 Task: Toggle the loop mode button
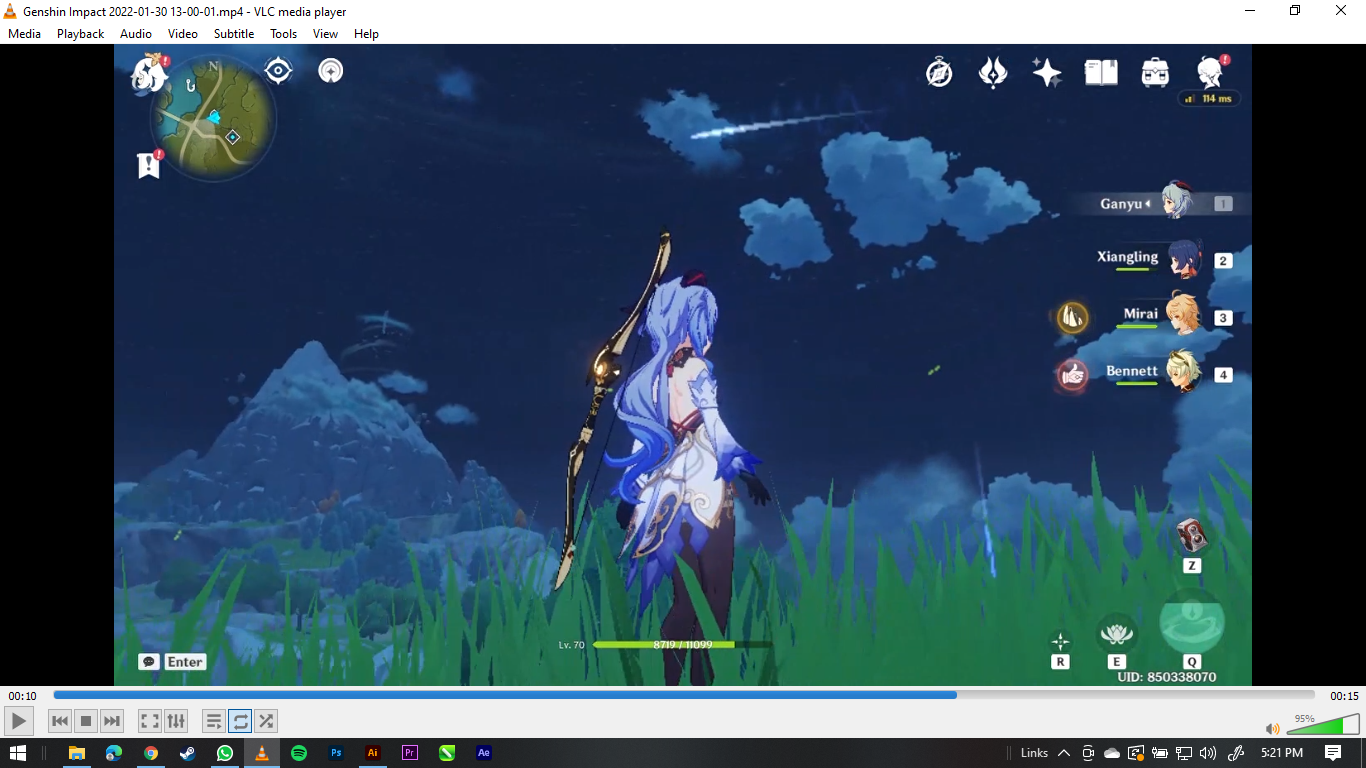click(x=240, y=721)
